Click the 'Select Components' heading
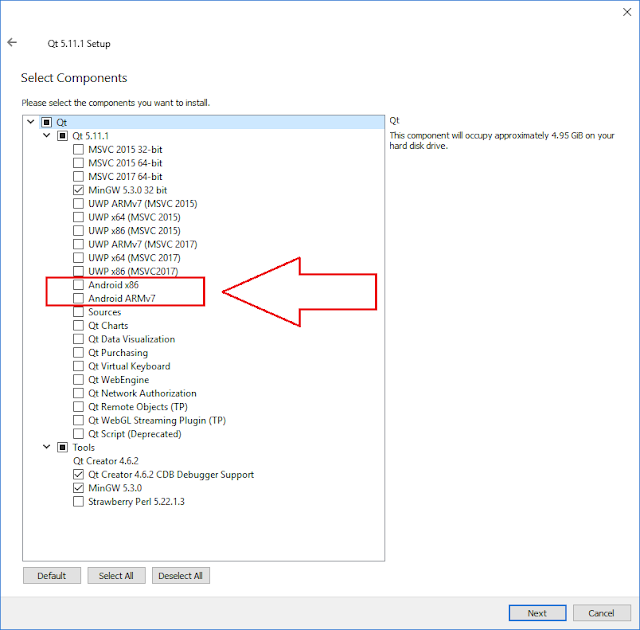Viewport: 640px width, 630px height. (x=74, y=78)
